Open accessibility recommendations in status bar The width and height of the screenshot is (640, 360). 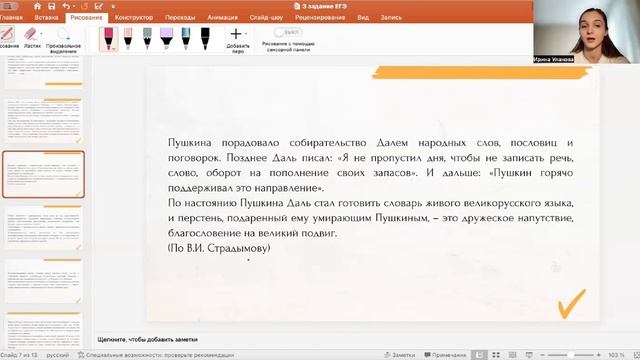(x=156, y=355)
